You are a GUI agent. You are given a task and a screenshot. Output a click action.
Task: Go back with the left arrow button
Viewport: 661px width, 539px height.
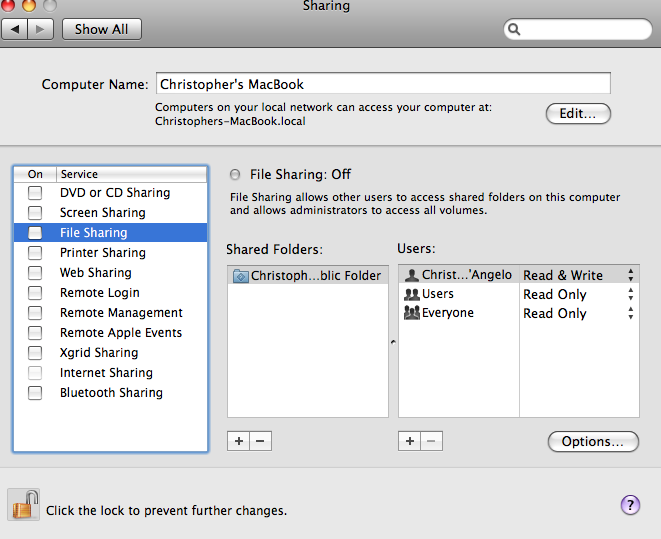tap(15, 29)
